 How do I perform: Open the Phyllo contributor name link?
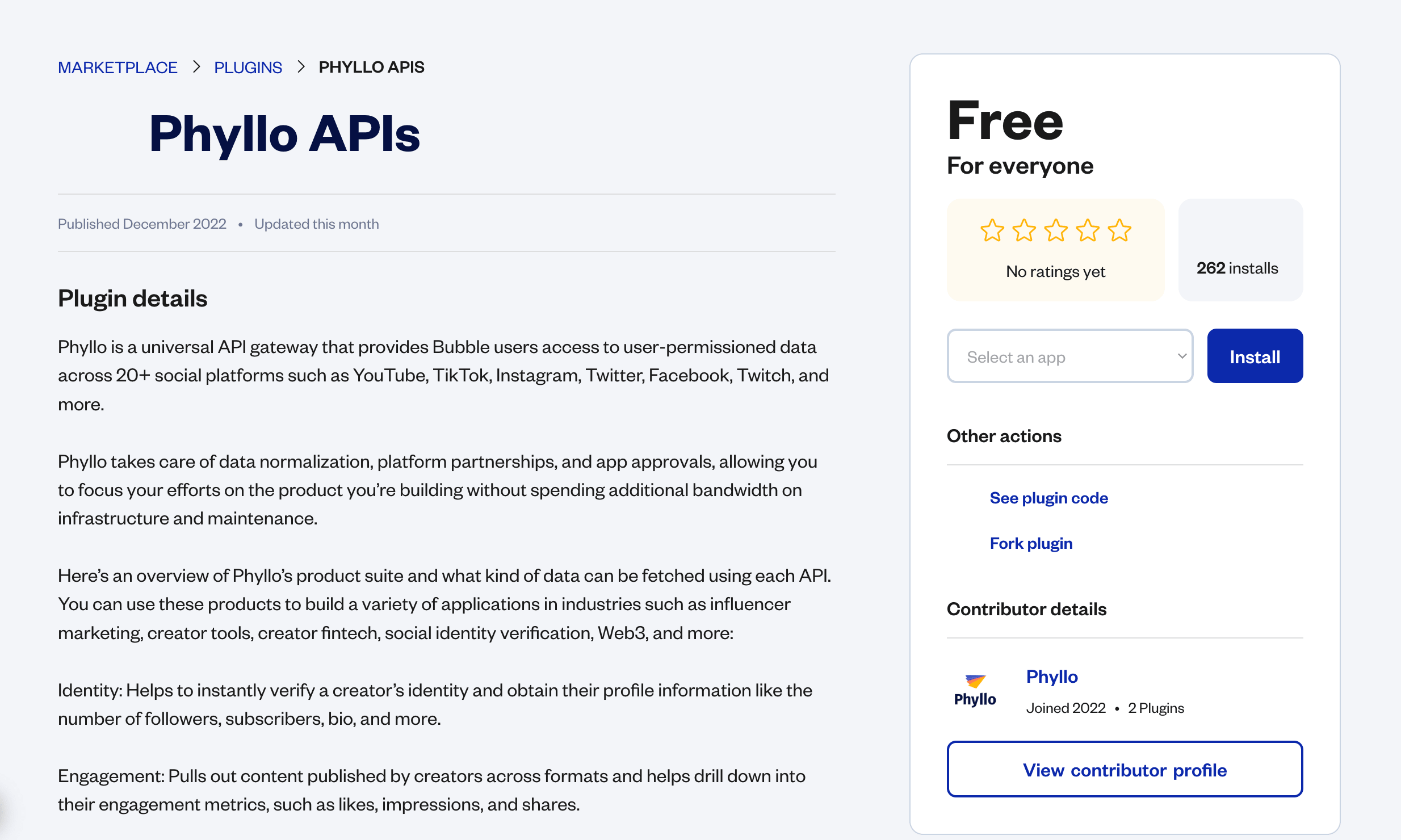click(x=1052, y=677)
